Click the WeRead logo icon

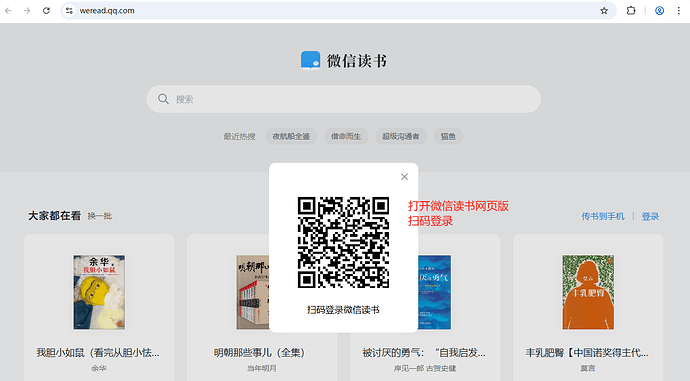310,60
